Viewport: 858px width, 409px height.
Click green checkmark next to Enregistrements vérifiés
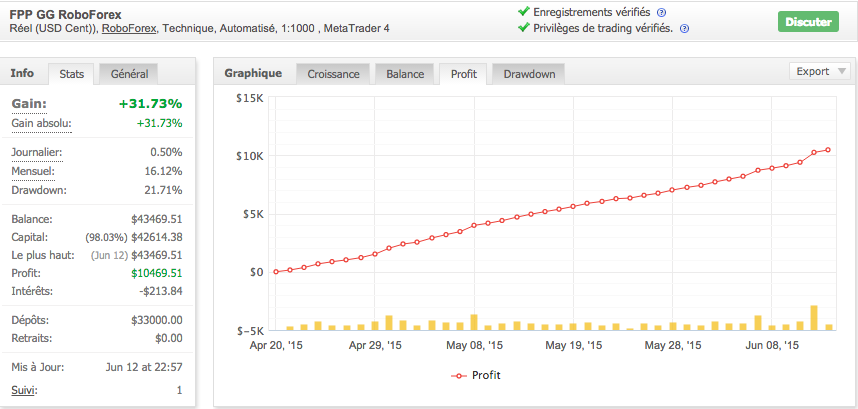[x=524, y=12]
